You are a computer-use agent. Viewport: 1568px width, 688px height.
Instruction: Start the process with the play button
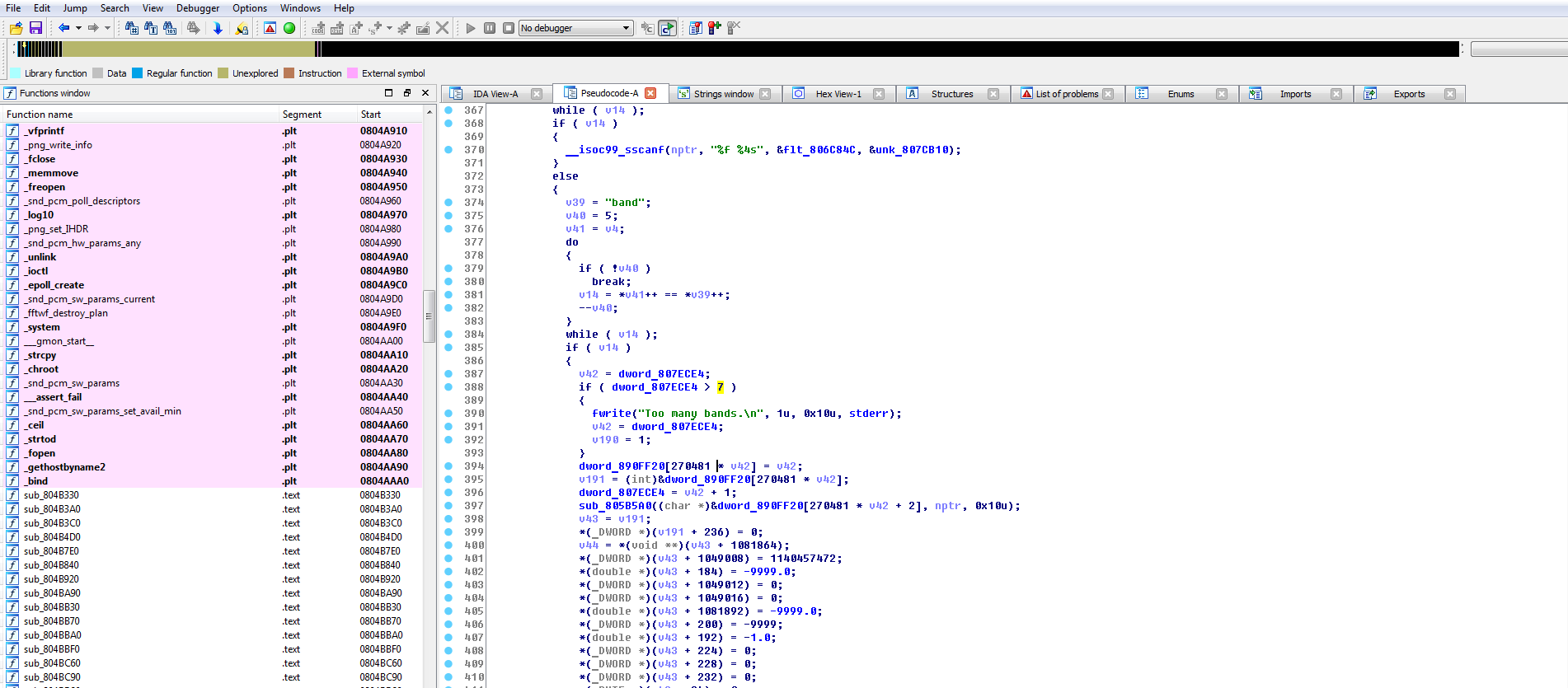pos(471,28)
